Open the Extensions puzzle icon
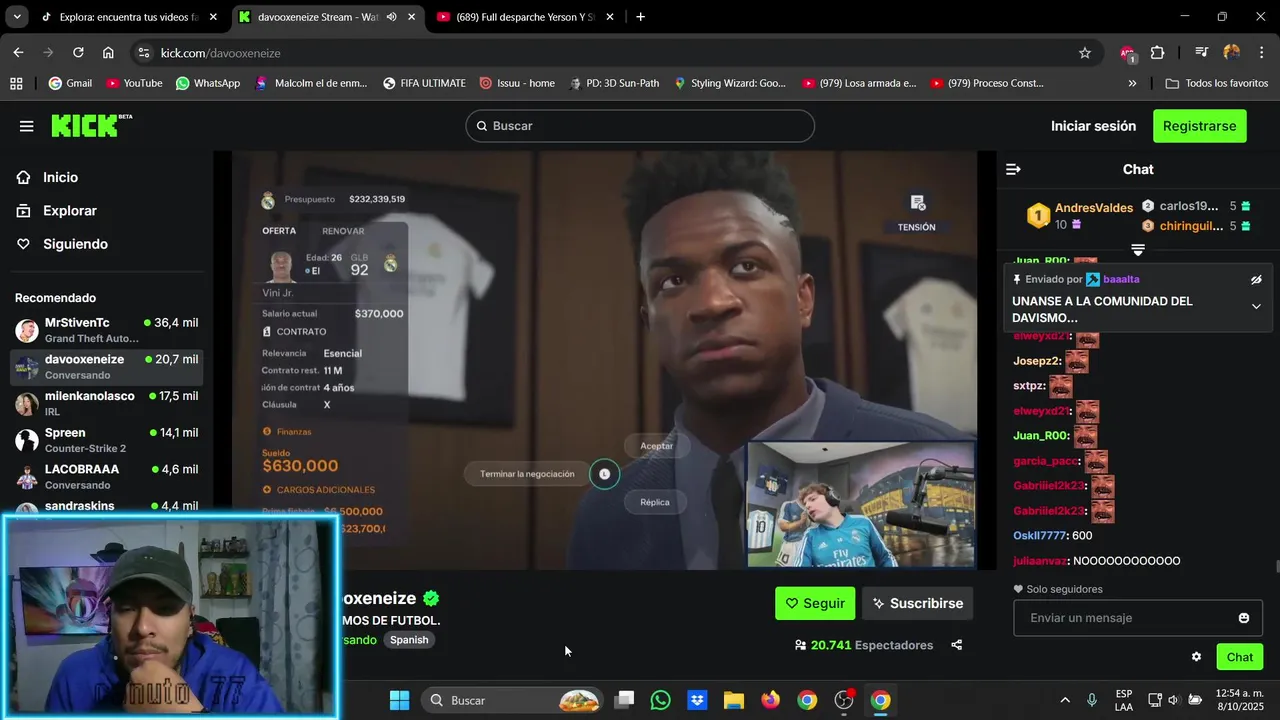This screenshot has width=1280, height=720. click(x=1157, y=53)
